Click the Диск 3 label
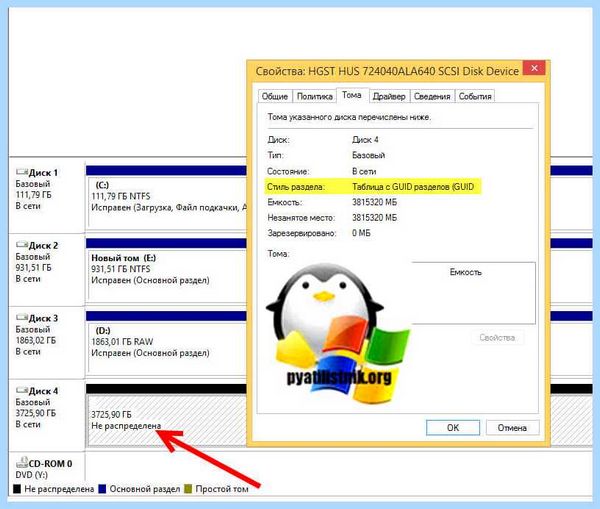 (x=43, y=318)
